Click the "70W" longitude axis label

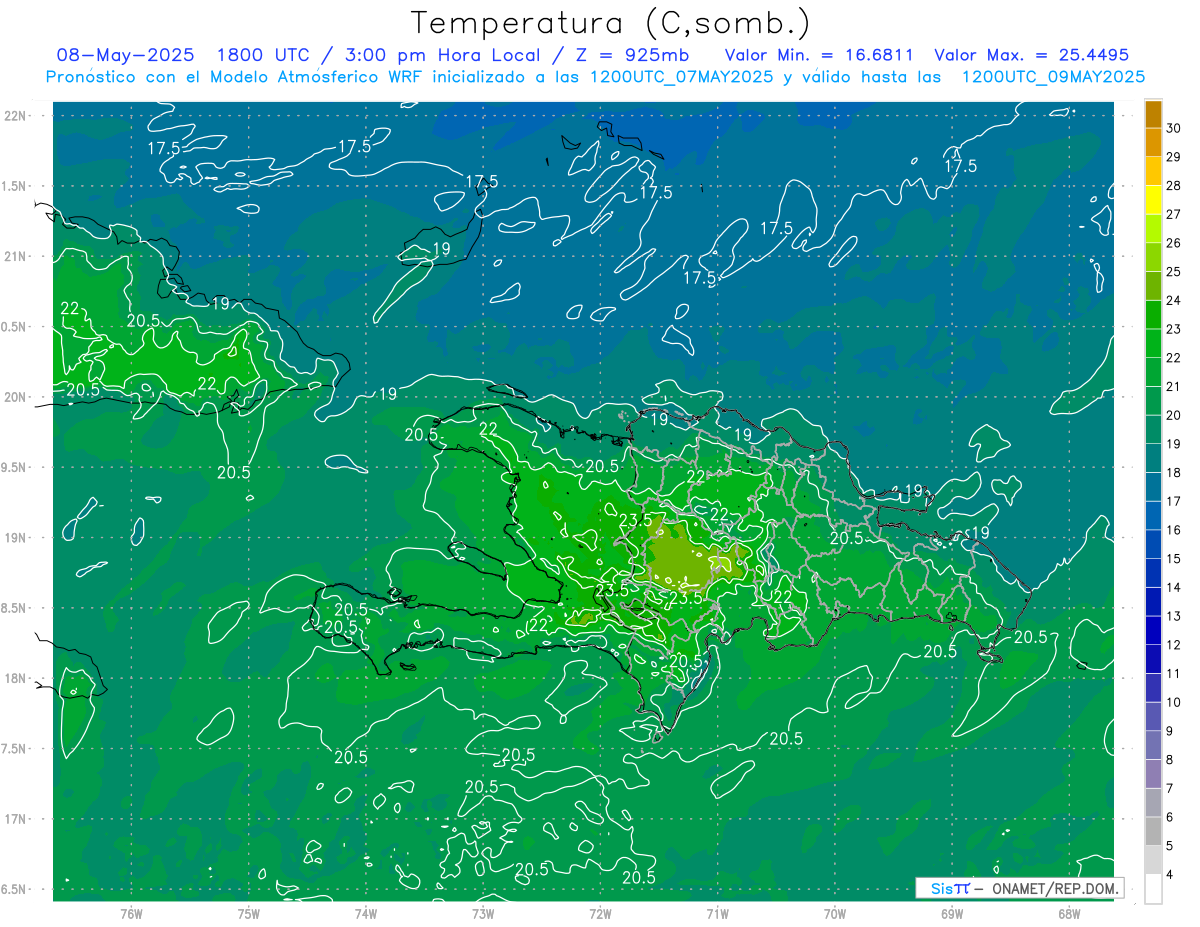[835, 914]
